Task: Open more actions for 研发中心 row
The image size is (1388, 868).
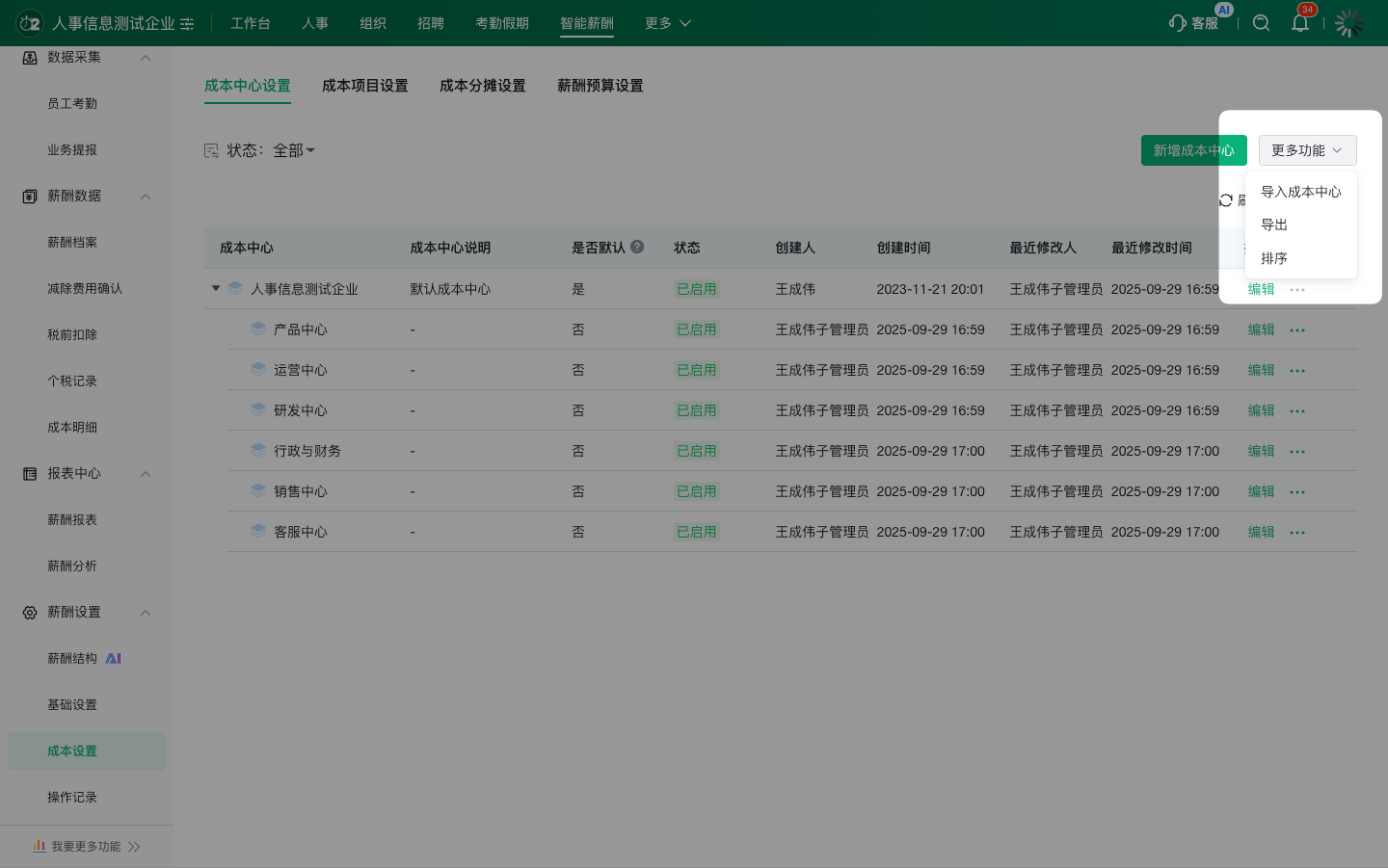Action: [1297, 411]
